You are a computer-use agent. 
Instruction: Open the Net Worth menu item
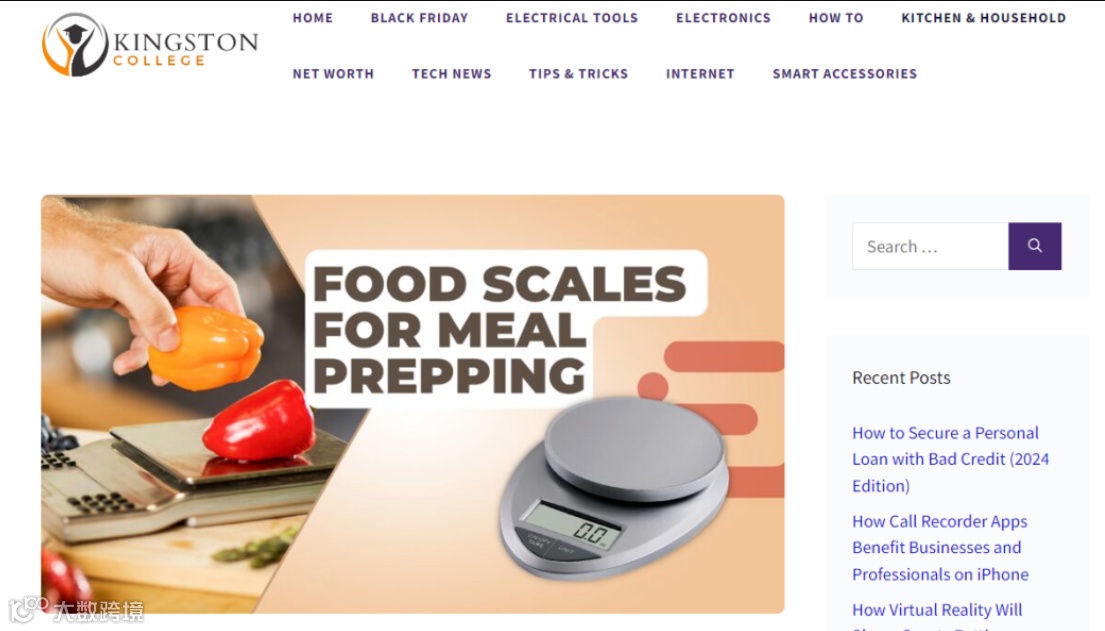pos(333,73)
